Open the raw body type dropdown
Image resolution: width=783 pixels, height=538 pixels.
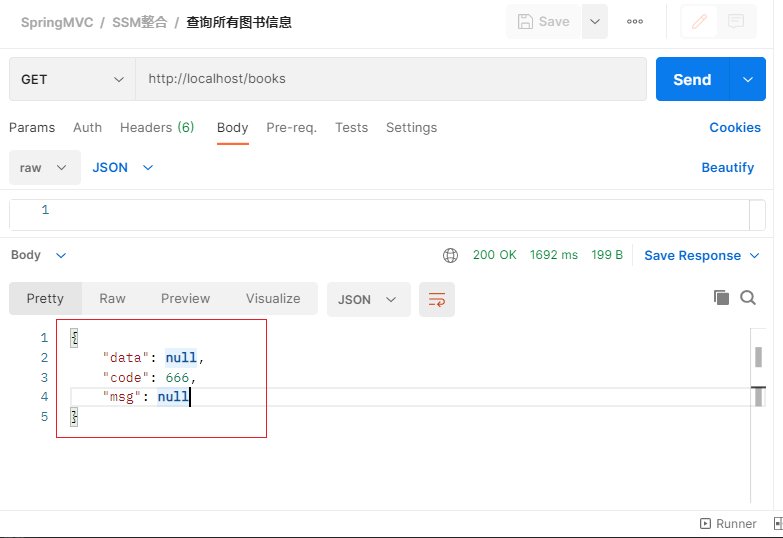(x=44, y=167)
